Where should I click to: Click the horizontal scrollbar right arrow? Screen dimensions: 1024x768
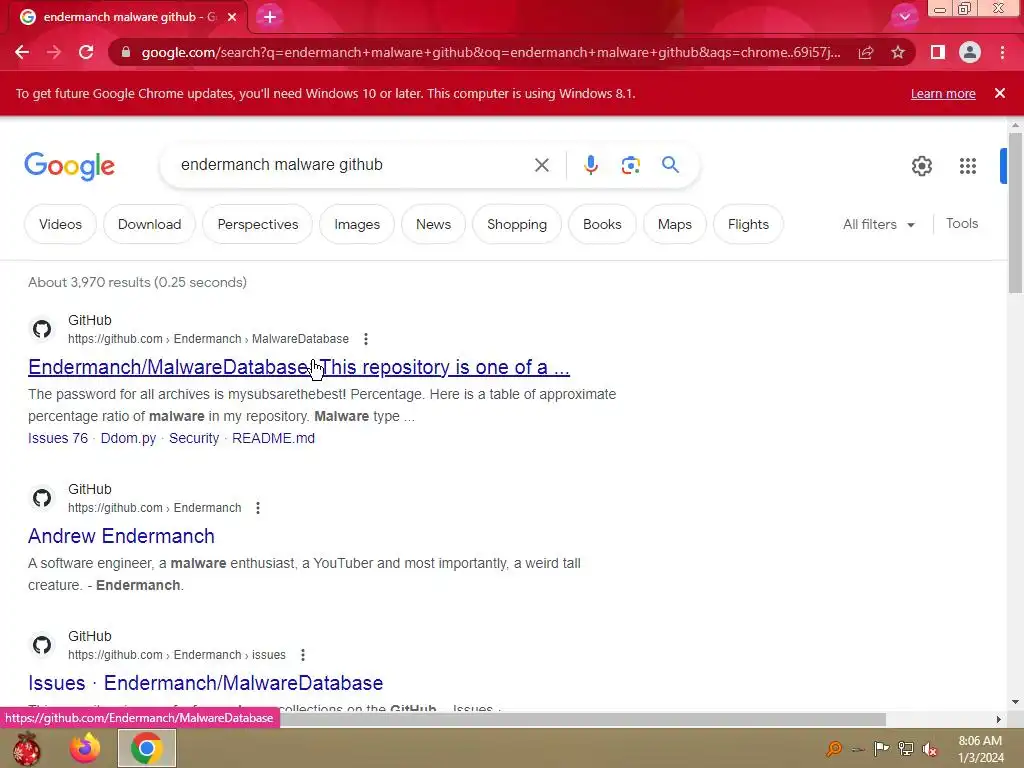998,719
